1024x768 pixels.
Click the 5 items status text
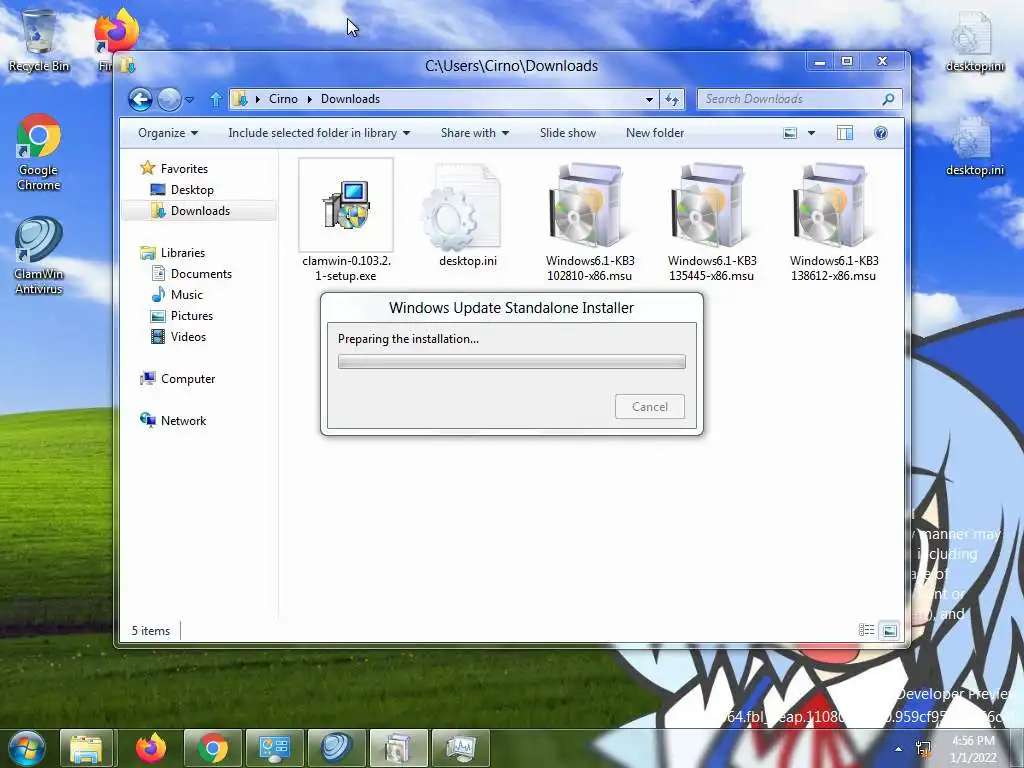(x=151, y=631)
